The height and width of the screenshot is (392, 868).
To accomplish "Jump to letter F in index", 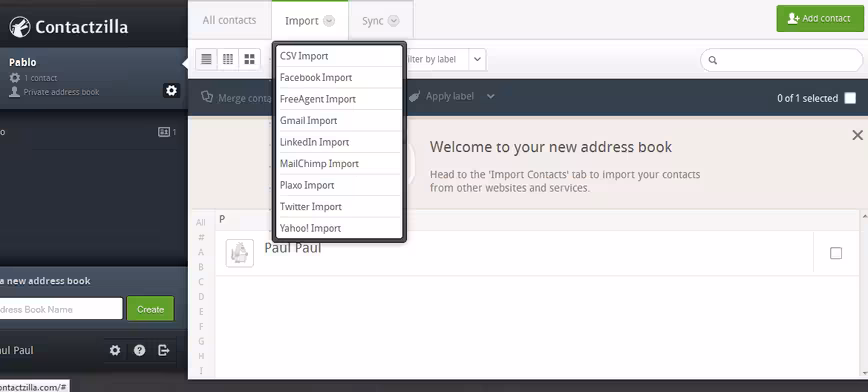I will point(201,327).
